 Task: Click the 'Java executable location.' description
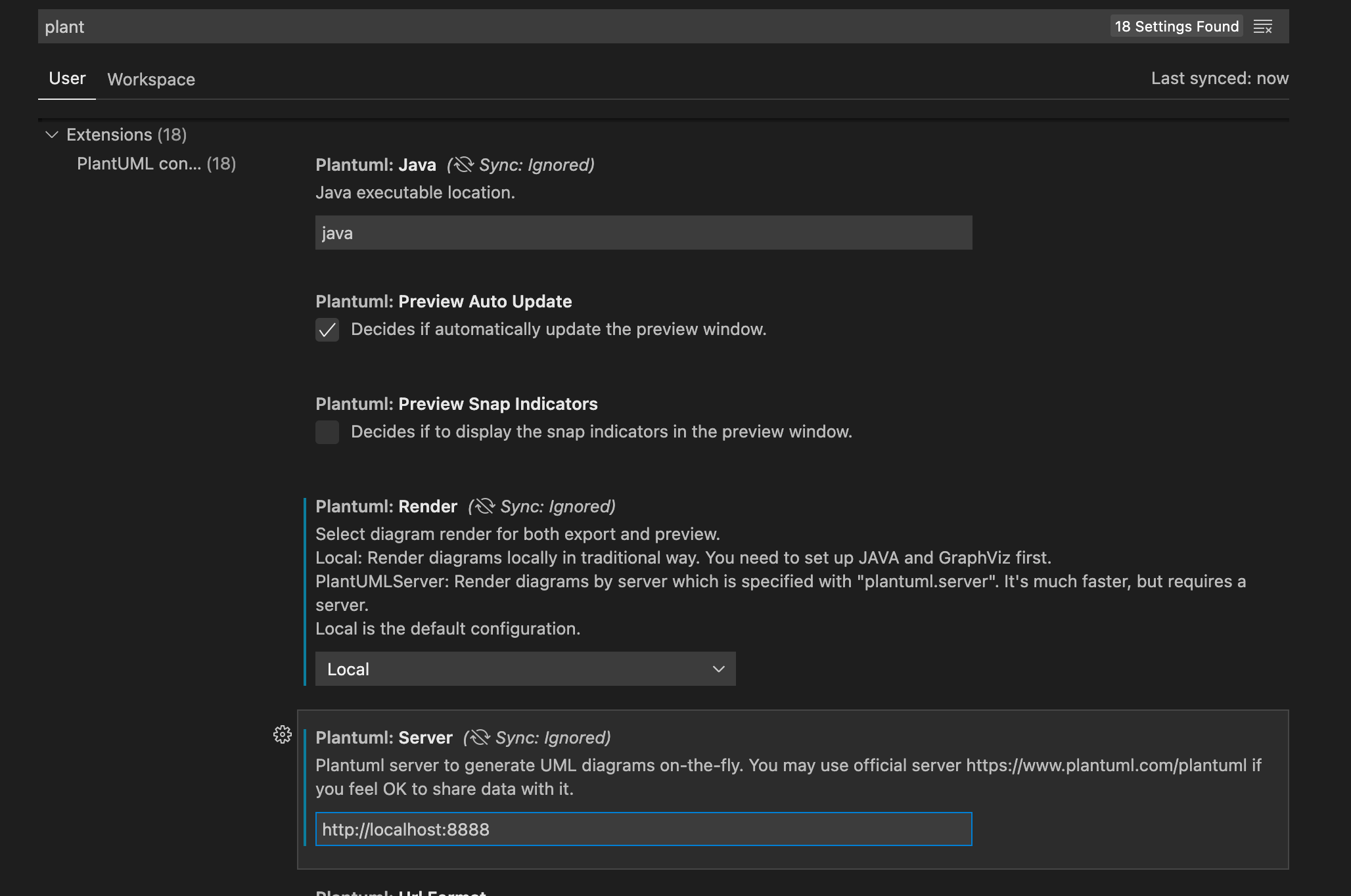(415, 192)
